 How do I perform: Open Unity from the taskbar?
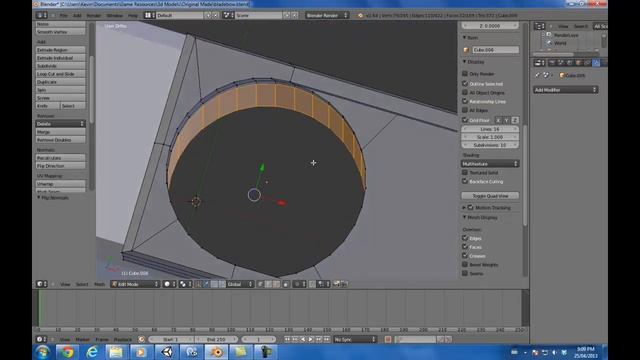tap(166, 352)
